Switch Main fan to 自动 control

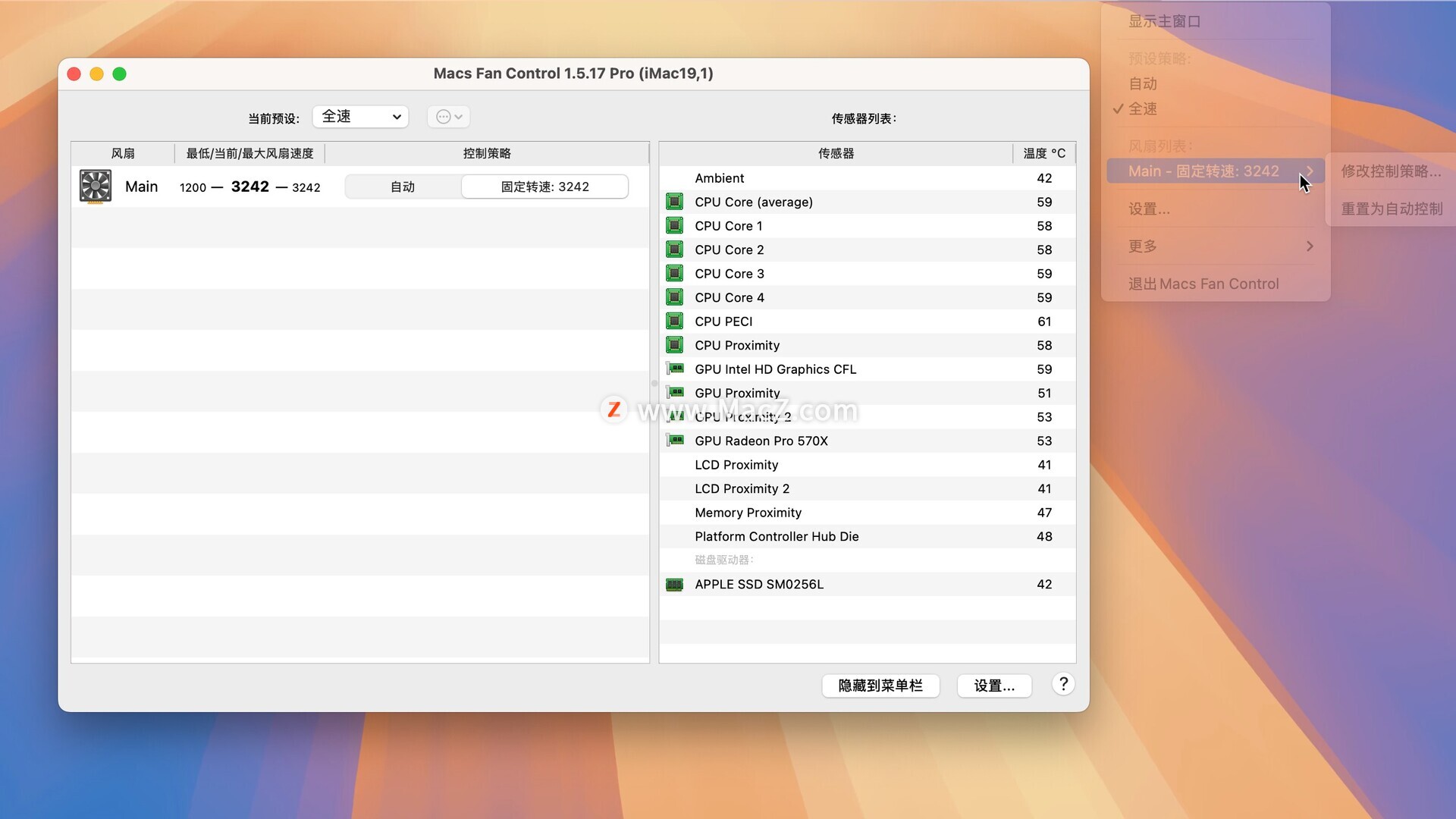tap(403, 187)
